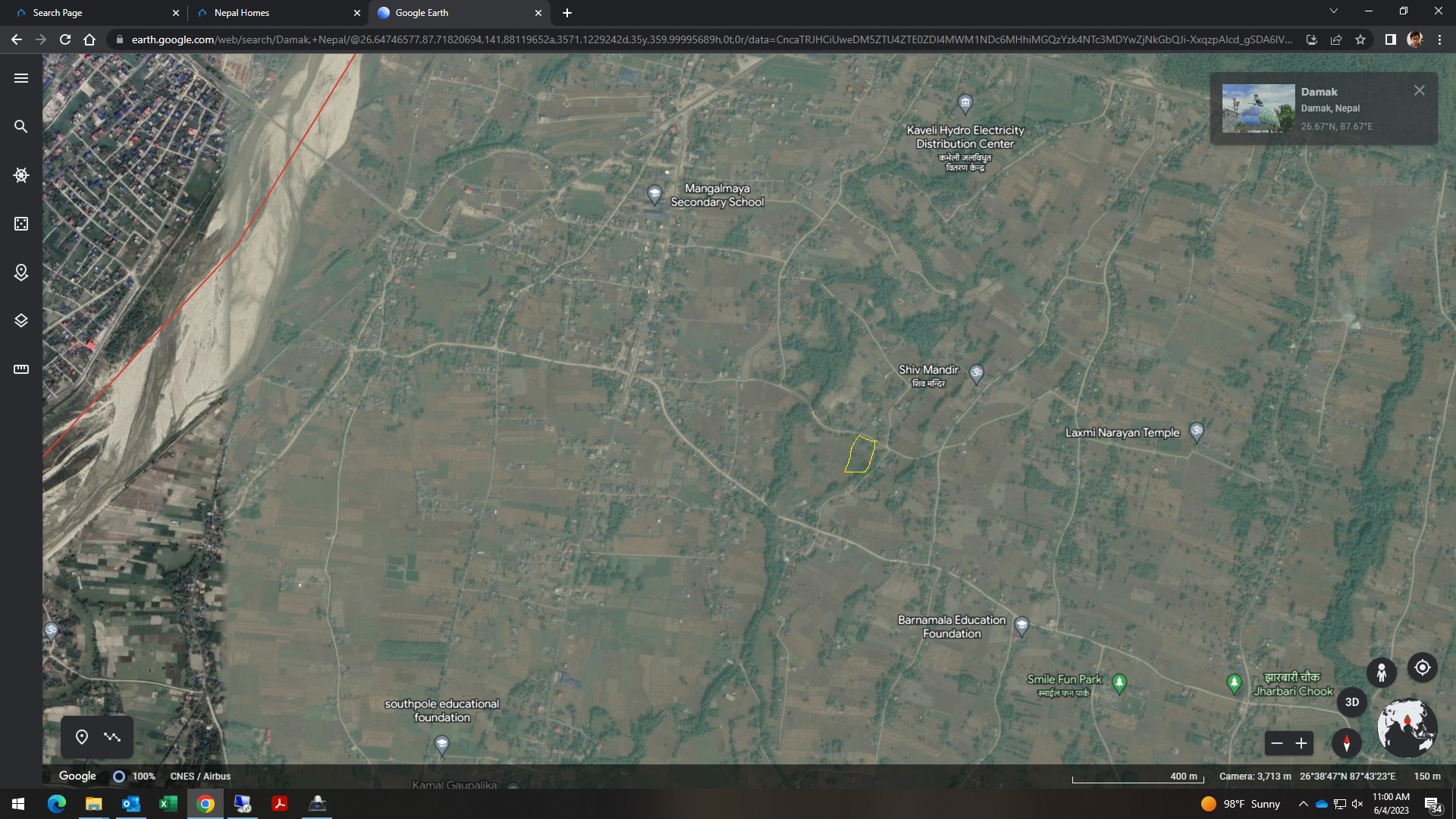The height and width of the screenshot is (819, 1456).
Task: Click the CNES / Airbus attribution
Action: pyautogui.click(x=200, y=777)
